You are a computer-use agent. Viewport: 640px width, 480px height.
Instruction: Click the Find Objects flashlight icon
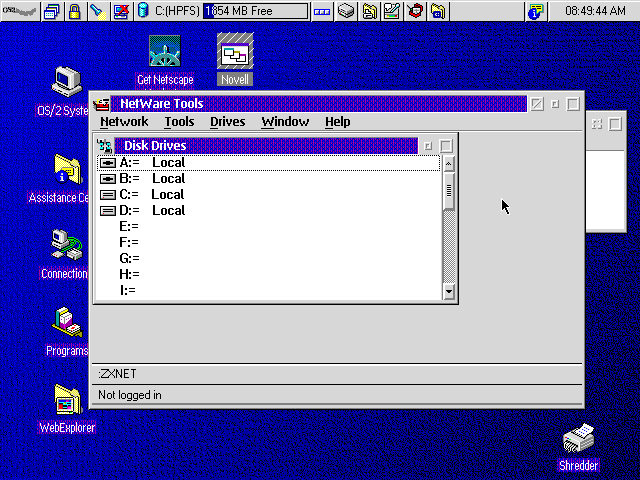tap(98, 11)
